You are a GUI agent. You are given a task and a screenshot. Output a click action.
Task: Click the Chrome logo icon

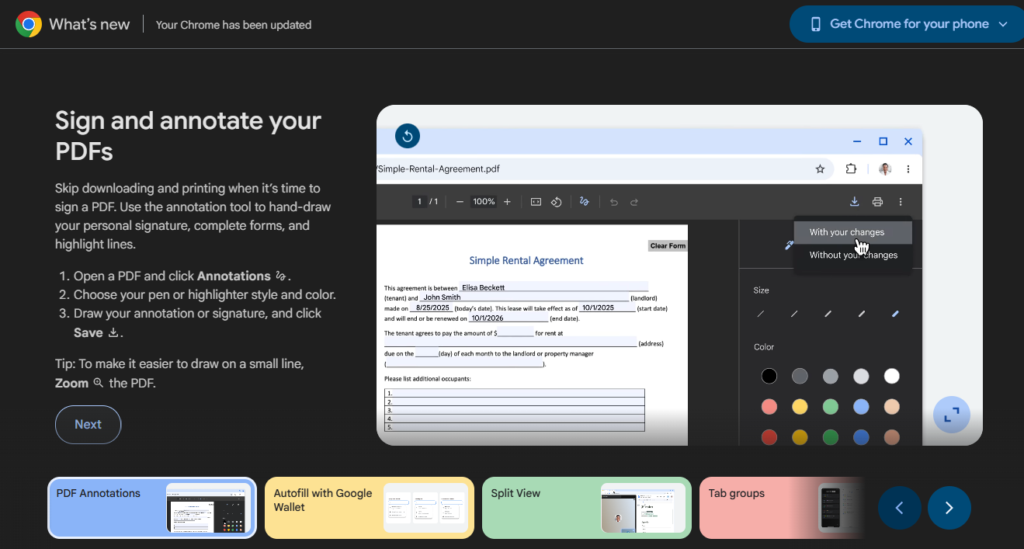pos(28,24)
